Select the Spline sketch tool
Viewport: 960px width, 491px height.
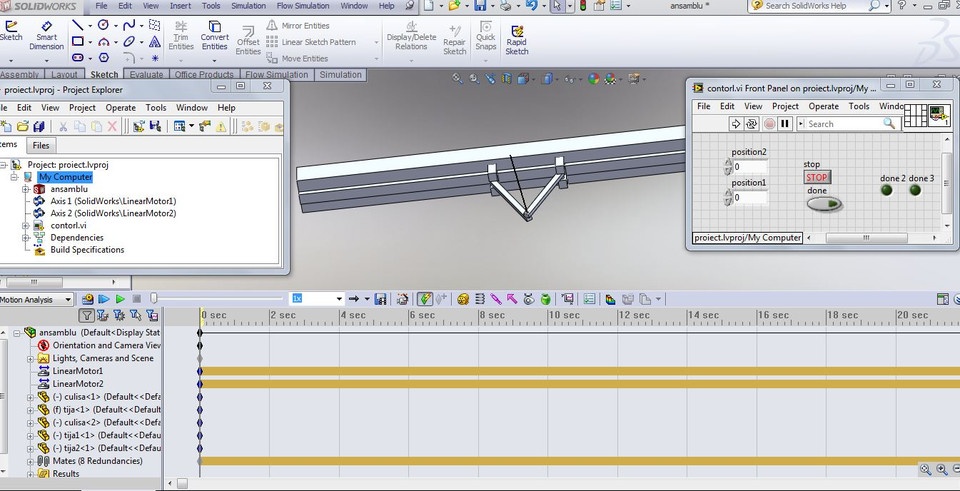tap(129, 25)
